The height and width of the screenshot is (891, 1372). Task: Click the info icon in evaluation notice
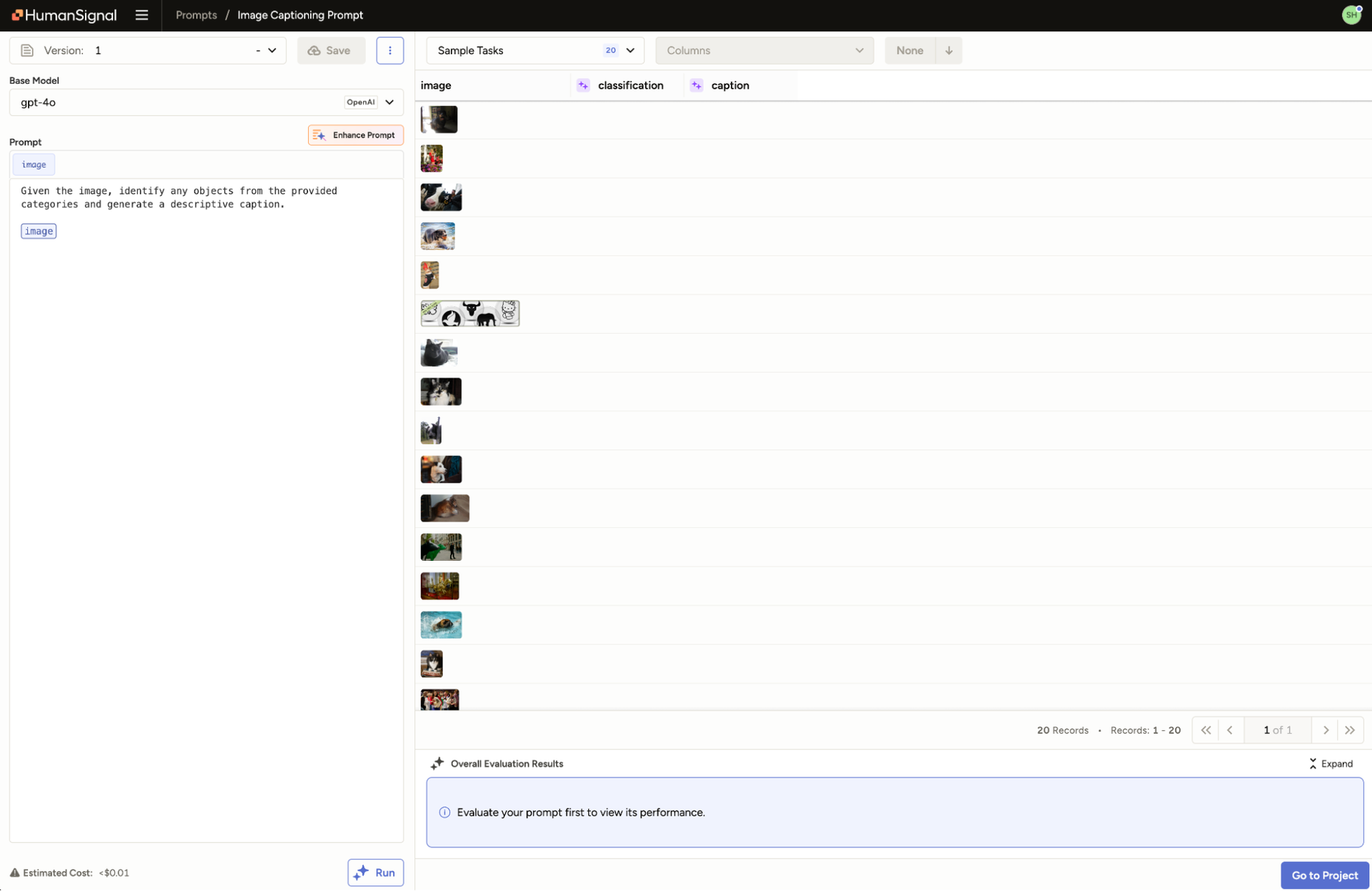[x=444, y=812]
